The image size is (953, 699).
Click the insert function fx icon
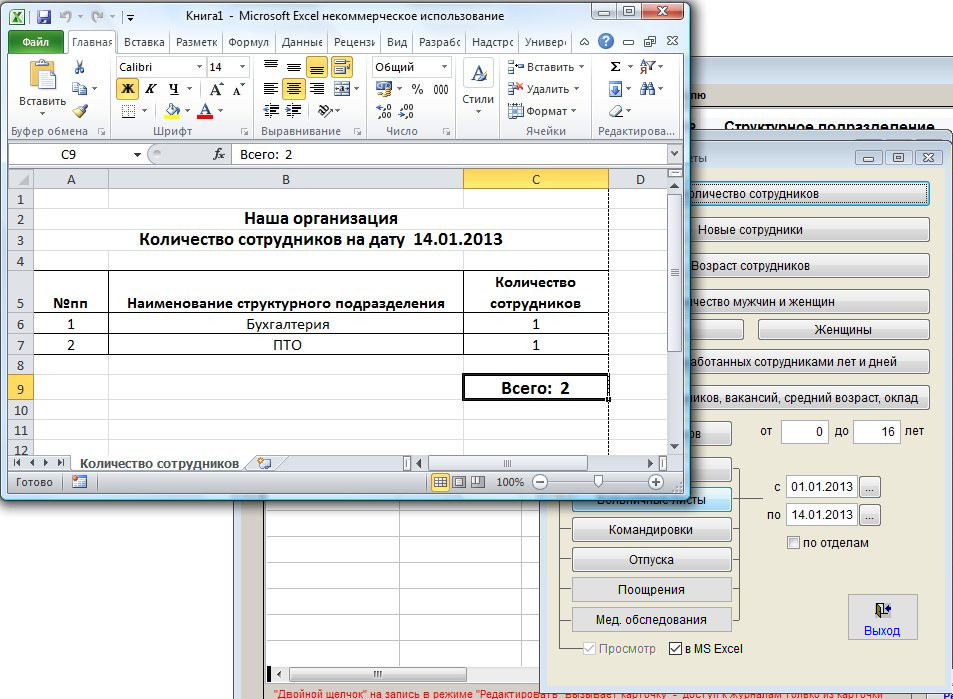(x=219, y=155)
